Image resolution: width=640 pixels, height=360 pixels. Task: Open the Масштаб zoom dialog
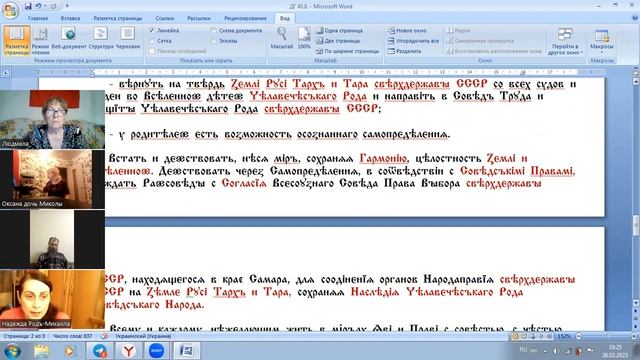pos(282,38)
